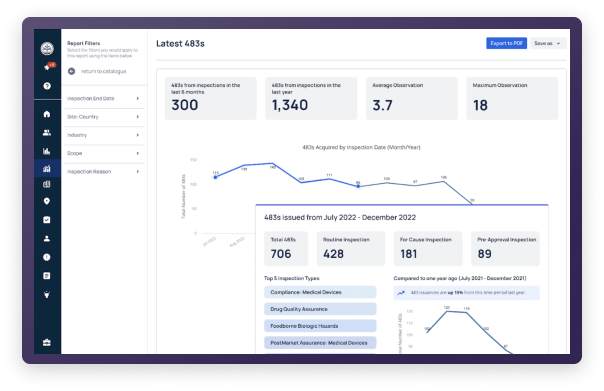
Task: Select the highlighted analytics chart icon
Action: coord(47,168)
